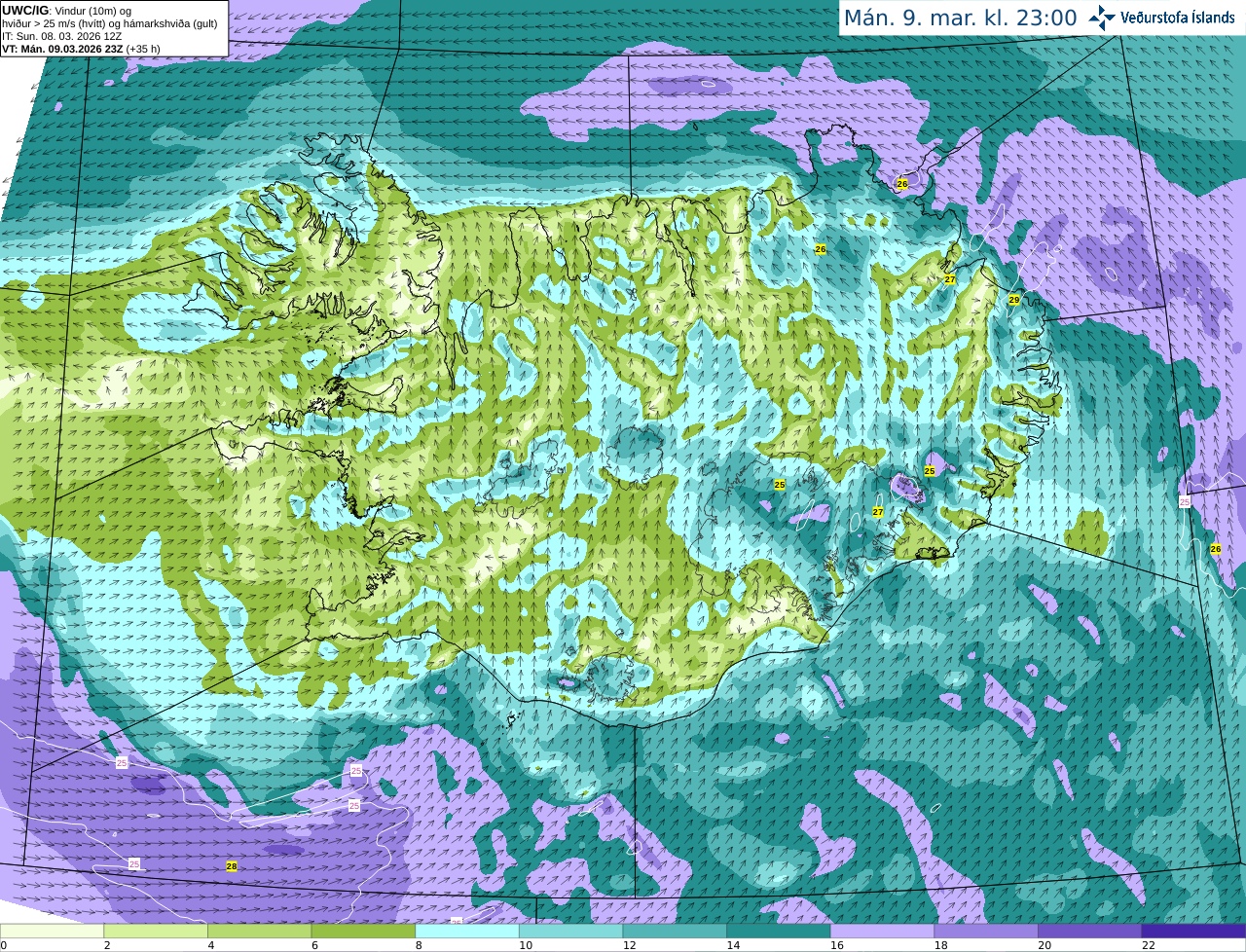Click the legend scale value '22'
This screenshot has height=952, width=1246.
pyautogui.click(x=1149, y=945)
